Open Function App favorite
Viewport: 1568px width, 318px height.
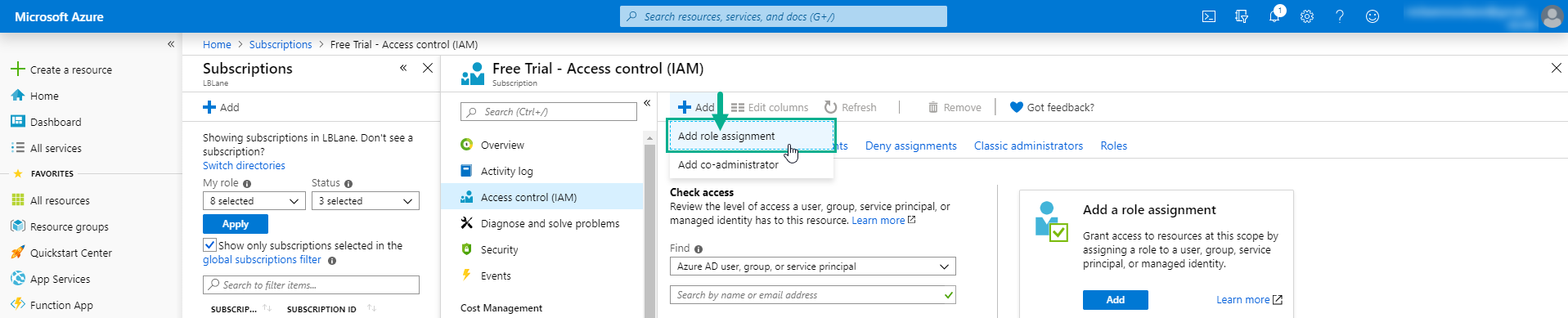[52, 305]
